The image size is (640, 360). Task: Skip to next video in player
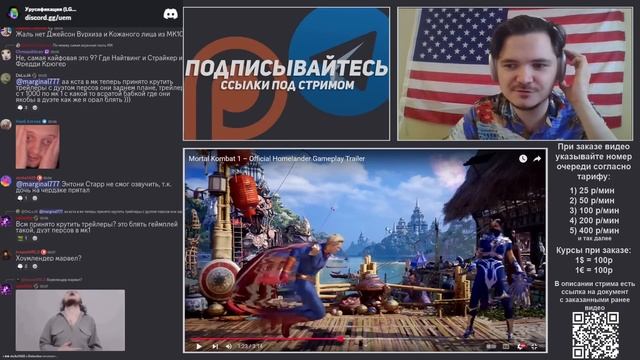click(215, 346)
